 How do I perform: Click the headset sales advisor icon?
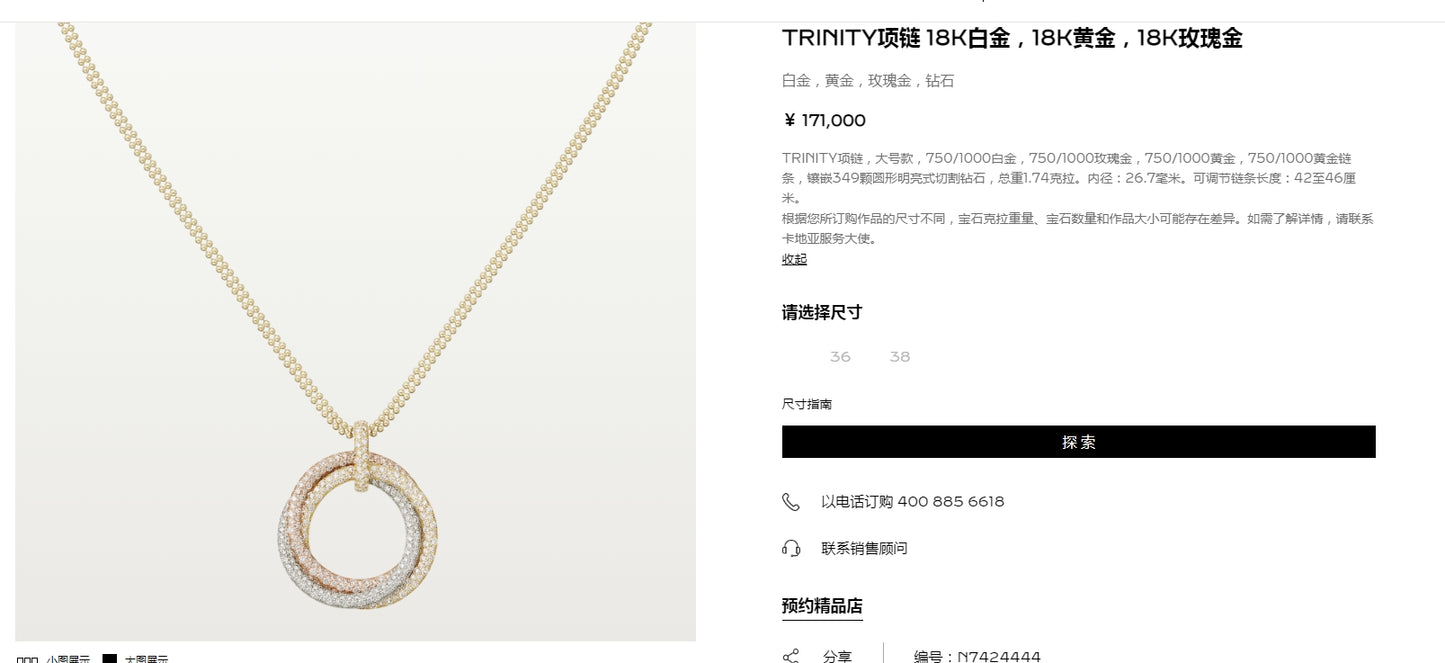791,548
